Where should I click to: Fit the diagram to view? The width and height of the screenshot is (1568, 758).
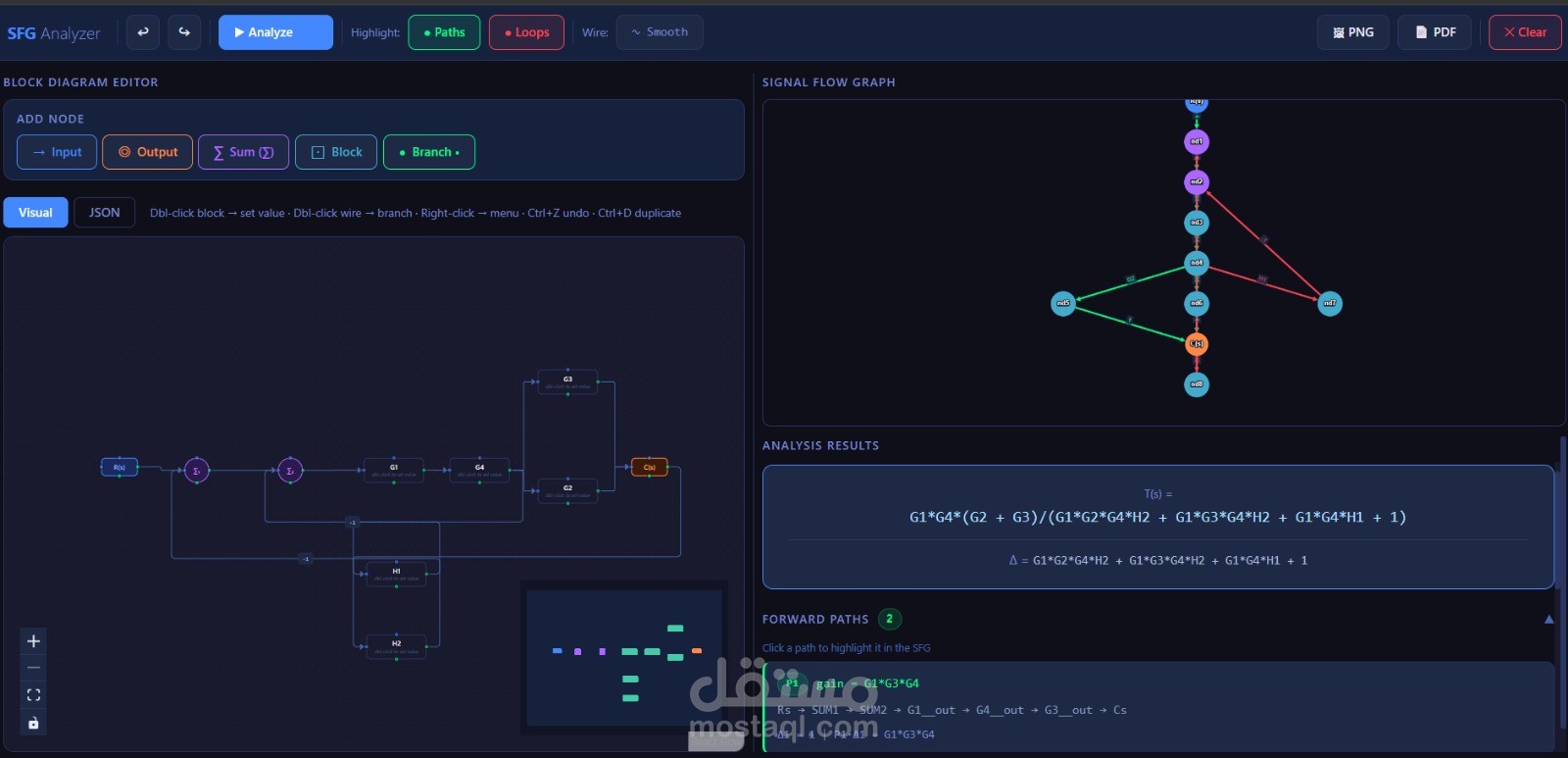point(33,695)
